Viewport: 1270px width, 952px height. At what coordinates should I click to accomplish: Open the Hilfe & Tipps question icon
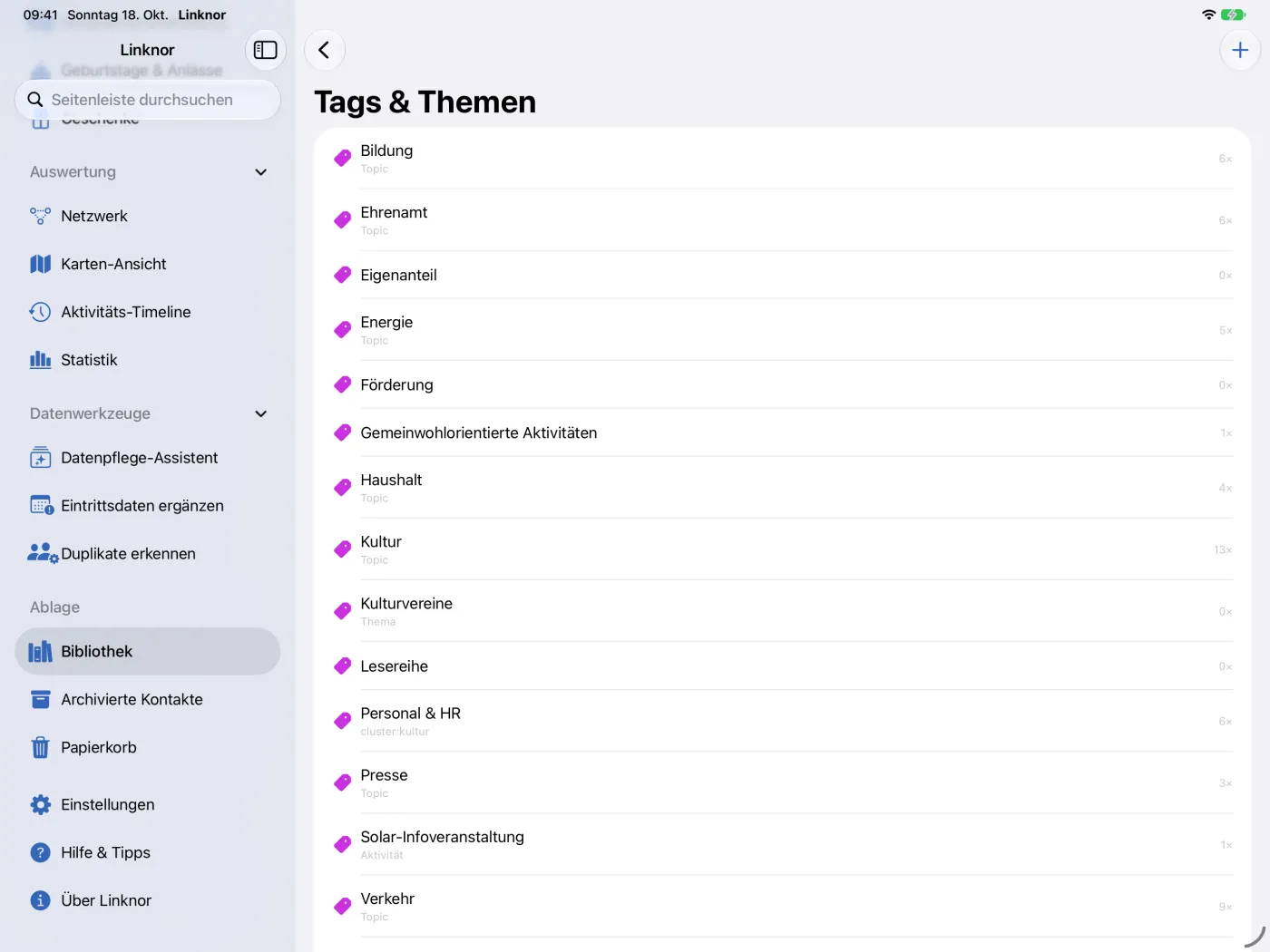pos(40,853)
